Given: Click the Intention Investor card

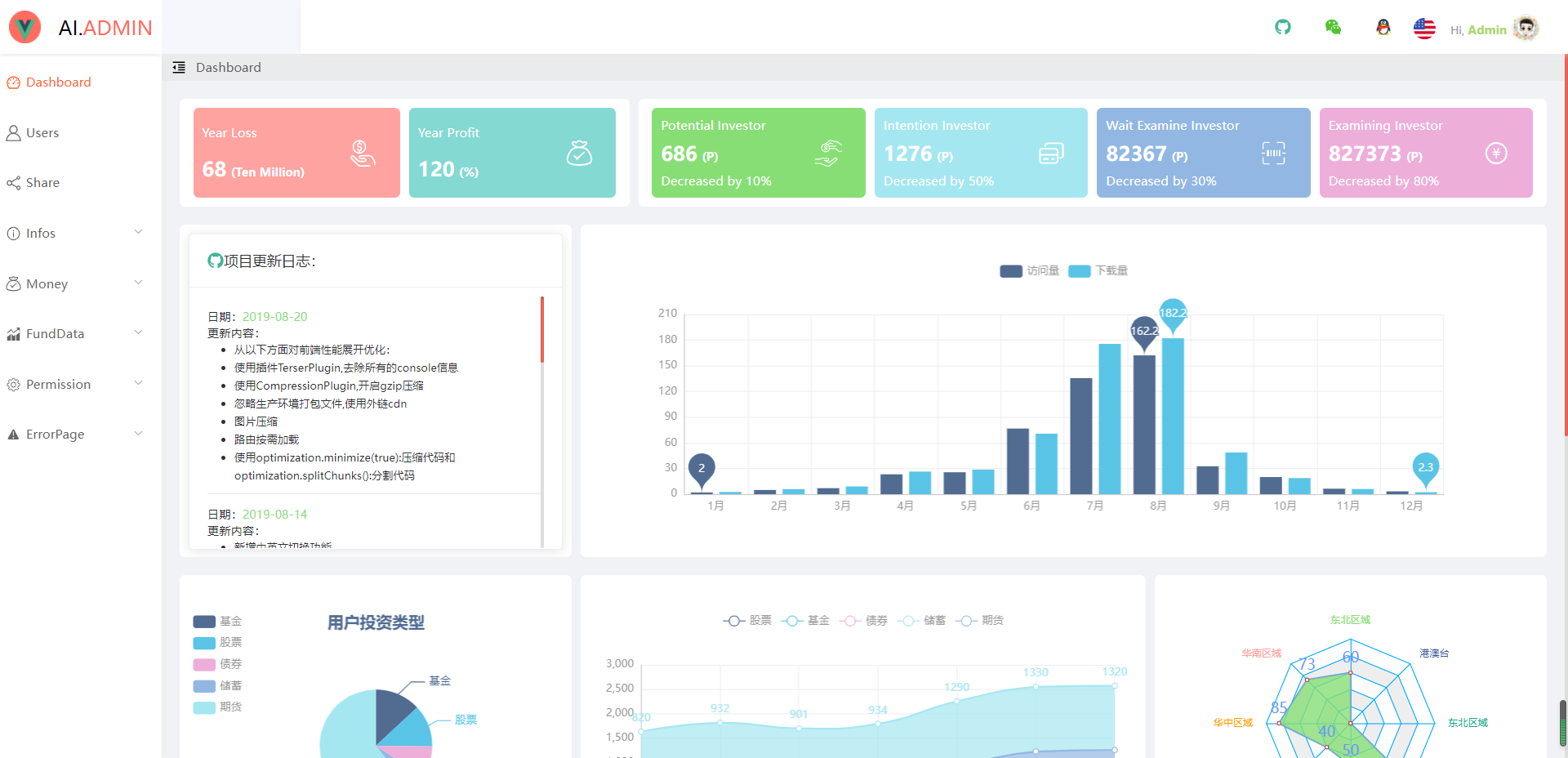Looking at the screenshot, I should point(981,153).
